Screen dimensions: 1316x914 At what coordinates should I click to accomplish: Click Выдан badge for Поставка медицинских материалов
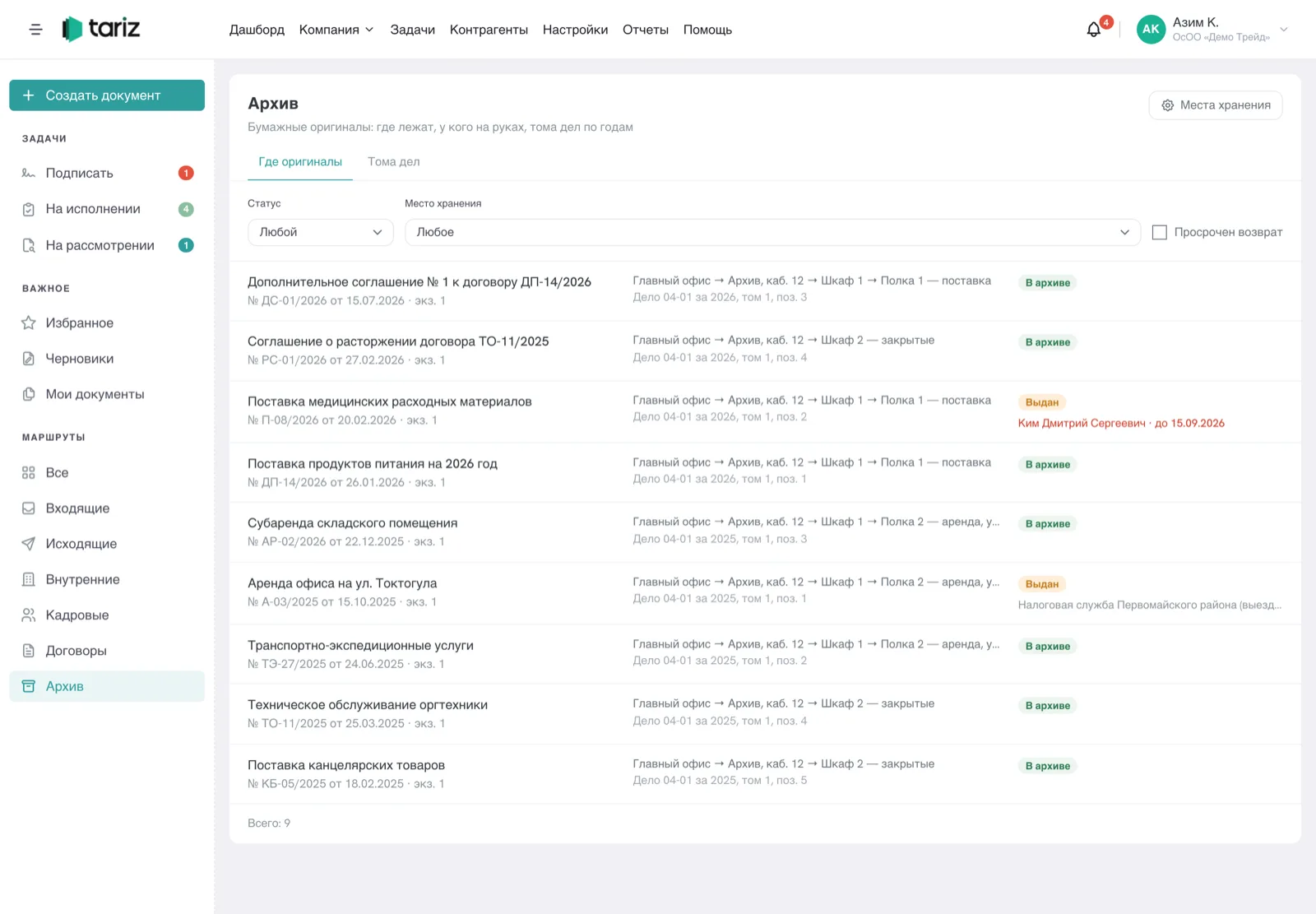(x=1042, y=402)
